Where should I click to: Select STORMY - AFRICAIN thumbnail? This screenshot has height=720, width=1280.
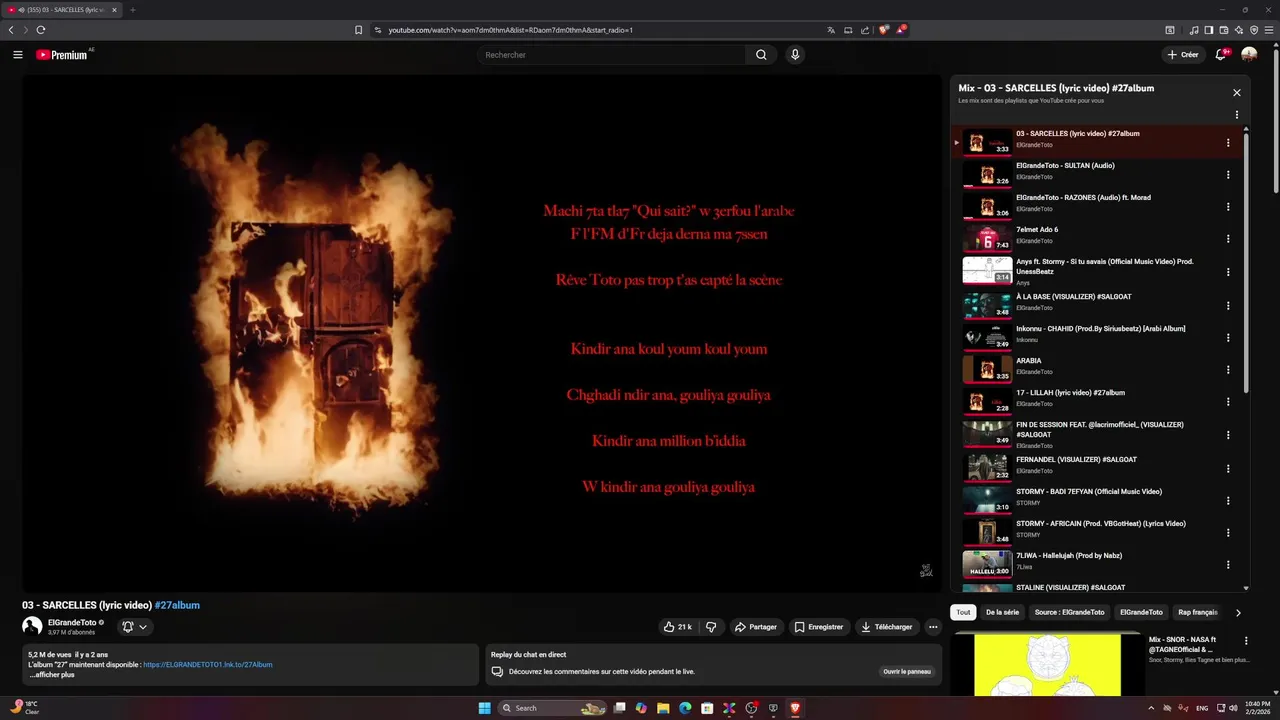(987, 532)
